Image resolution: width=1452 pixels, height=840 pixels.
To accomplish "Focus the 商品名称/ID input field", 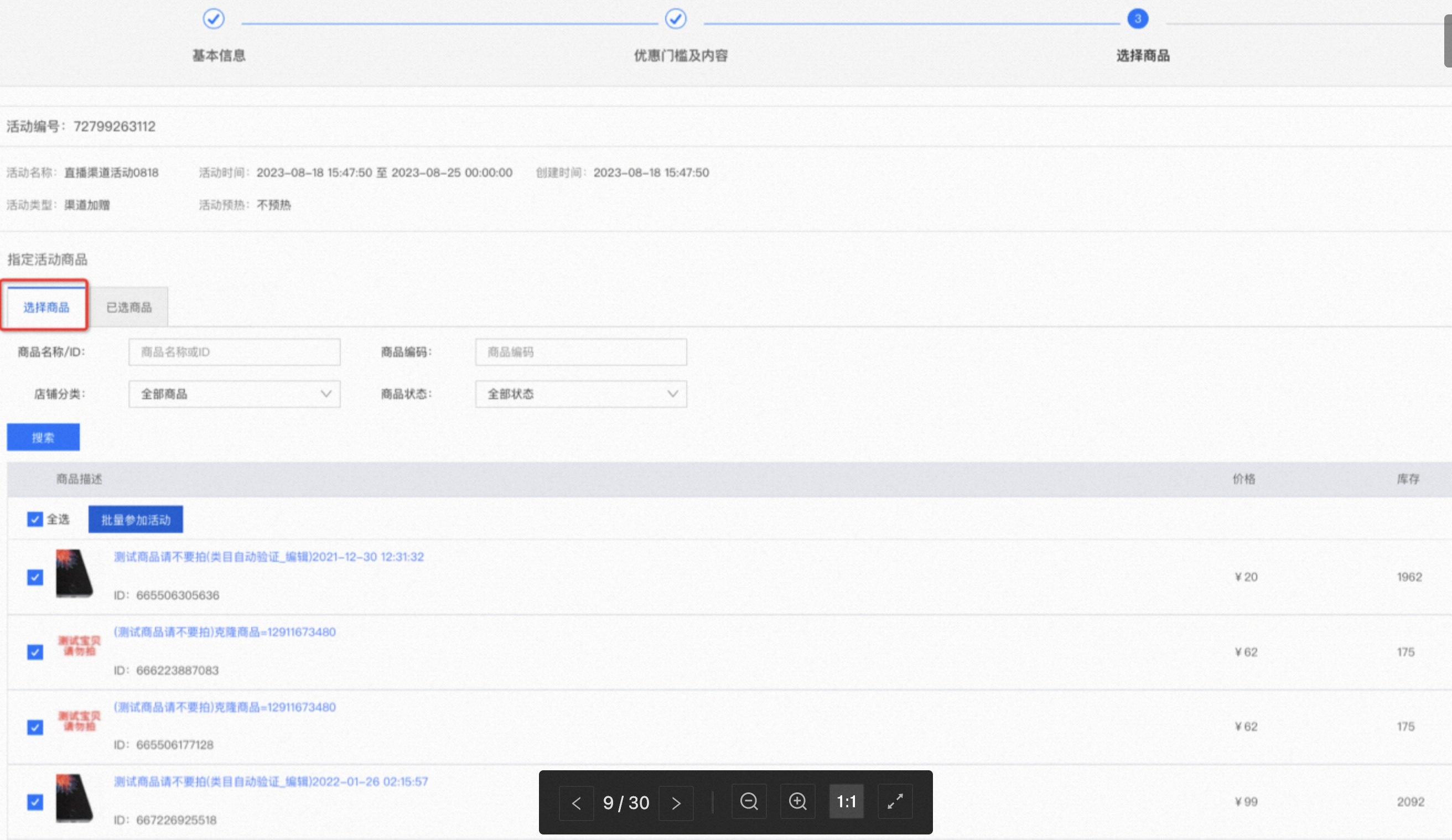I will point(235,352).
